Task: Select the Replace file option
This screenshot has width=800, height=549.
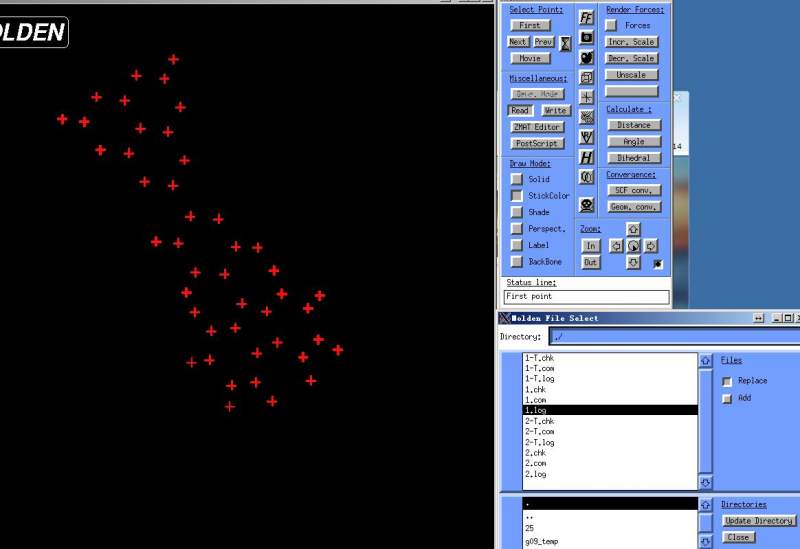Action: pyautogui.click(x=727, y=381)
